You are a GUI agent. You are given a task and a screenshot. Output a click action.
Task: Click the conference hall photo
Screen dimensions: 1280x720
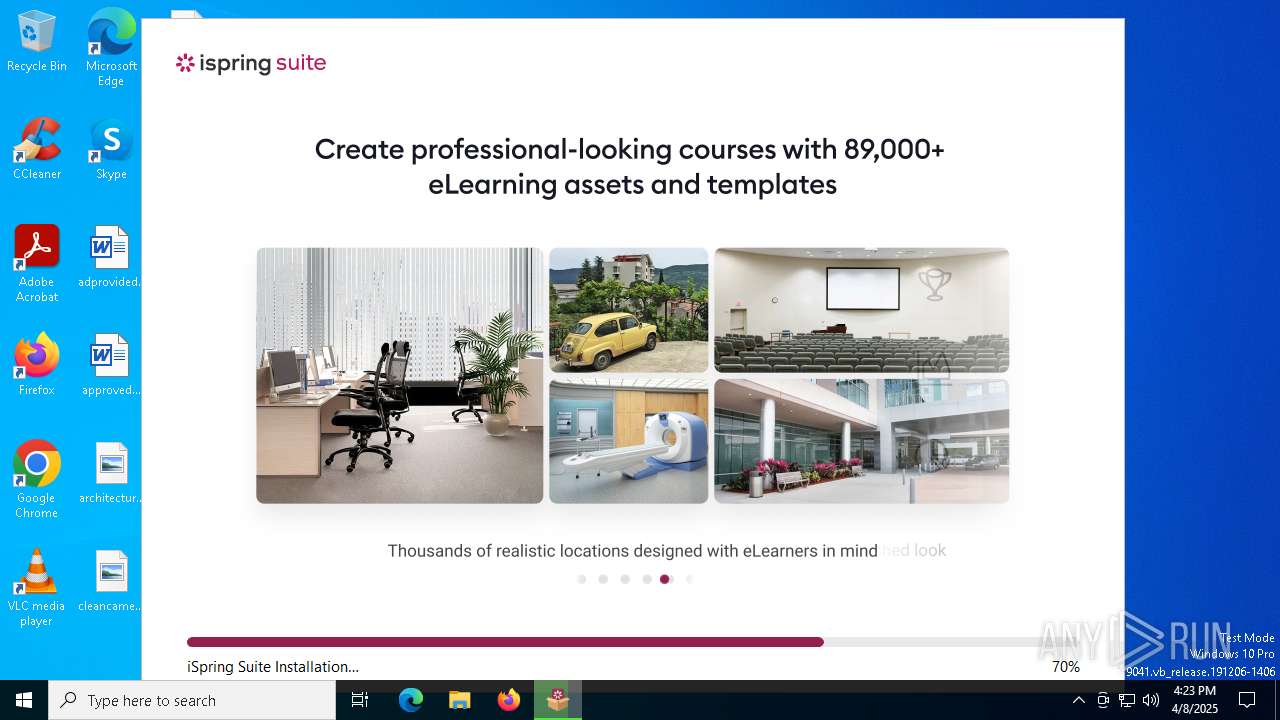(x=862, y=310)
